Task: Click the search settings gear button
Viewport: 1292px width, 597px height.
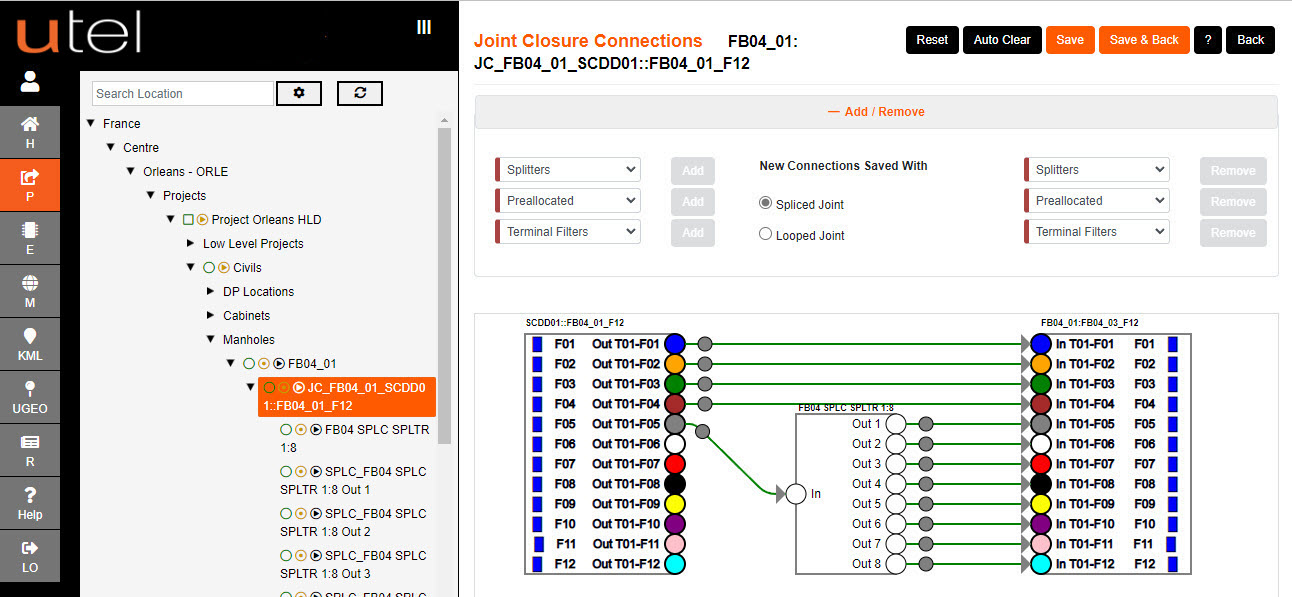Action: tap(298, 93)
